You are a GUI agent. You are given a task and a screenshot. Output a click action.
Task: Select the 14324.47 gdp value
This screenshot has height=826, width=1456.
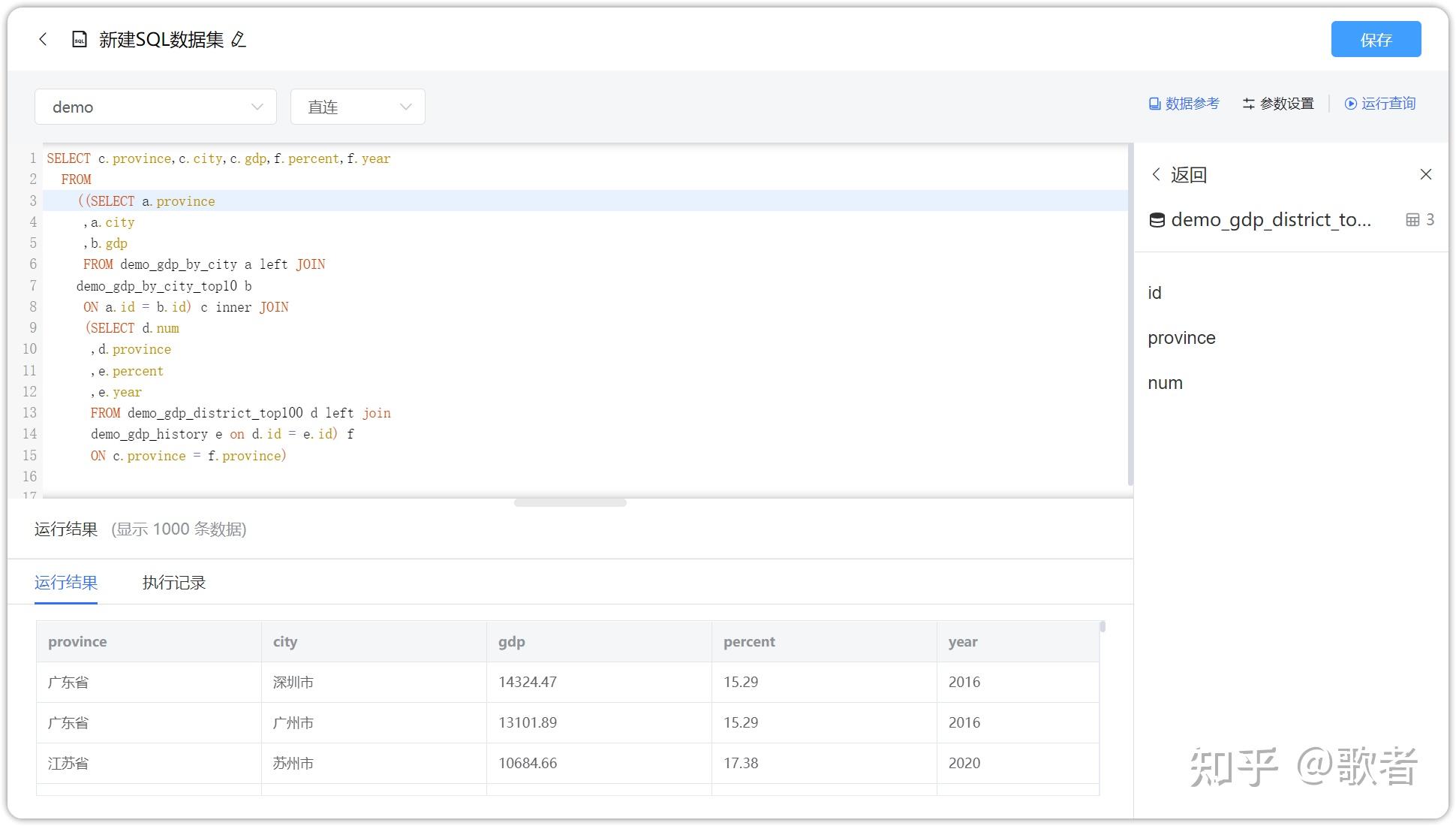599,682
